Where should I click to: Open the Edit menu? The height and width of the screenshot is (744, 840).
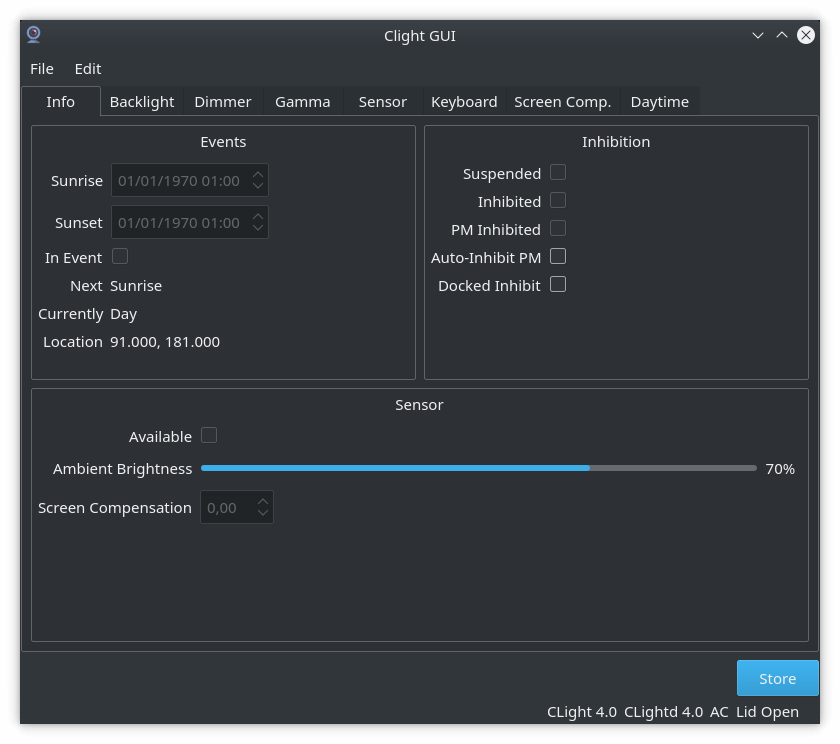pyautogui.click(x=88, y=69)
